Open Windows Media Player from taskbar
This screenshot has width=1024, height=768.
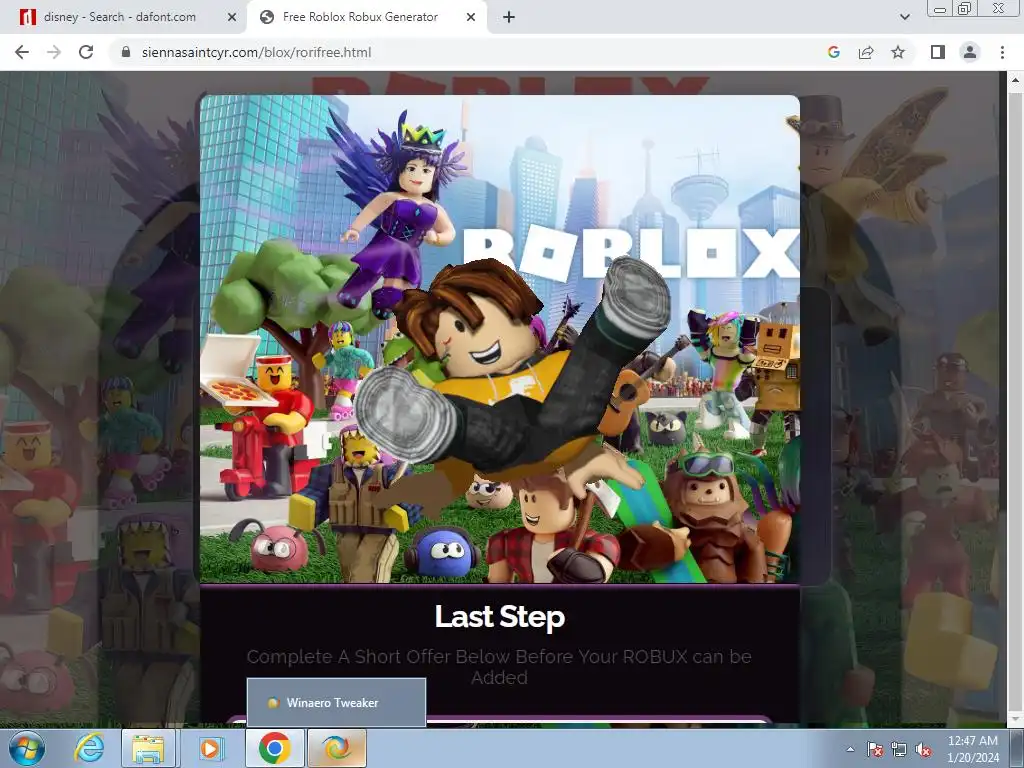[x=210, y=748]
